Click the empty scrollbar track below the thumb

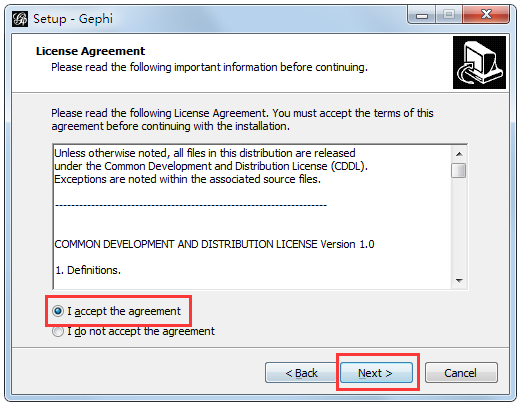pos(459,226)
